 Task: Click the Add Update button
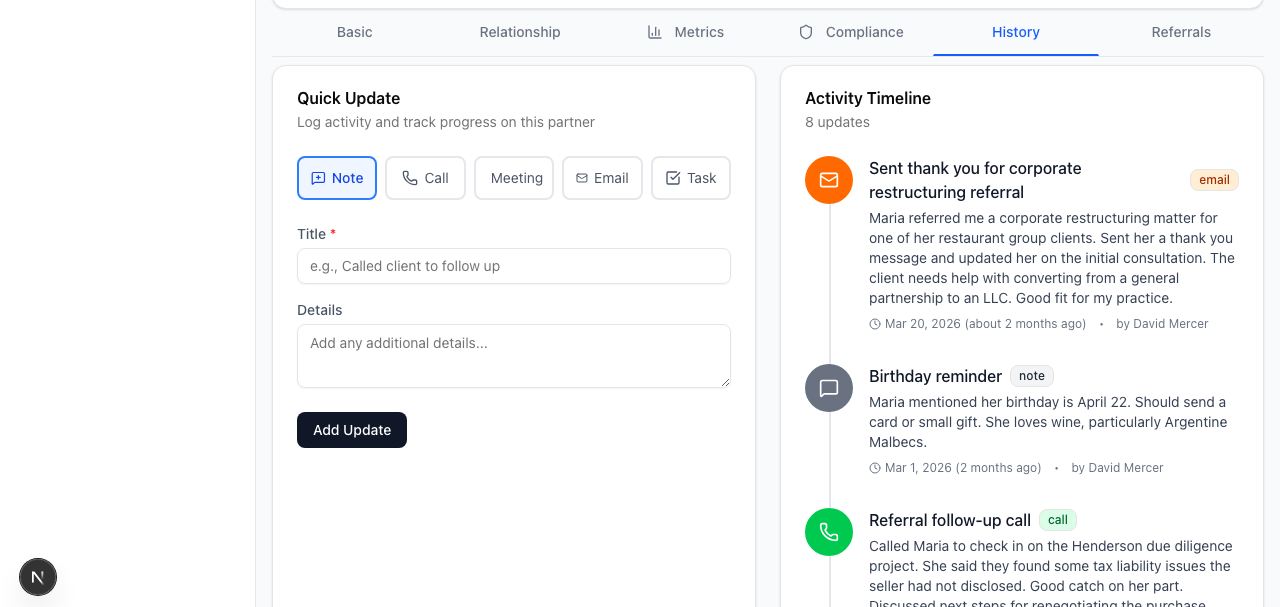click(352, 430)
